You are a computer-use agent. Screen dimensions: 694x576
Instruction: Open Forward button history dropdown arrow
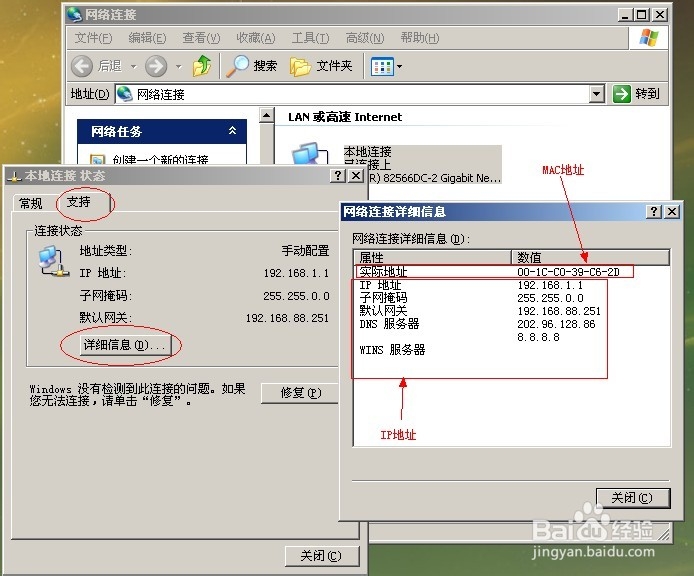click(x=179, y=66)
